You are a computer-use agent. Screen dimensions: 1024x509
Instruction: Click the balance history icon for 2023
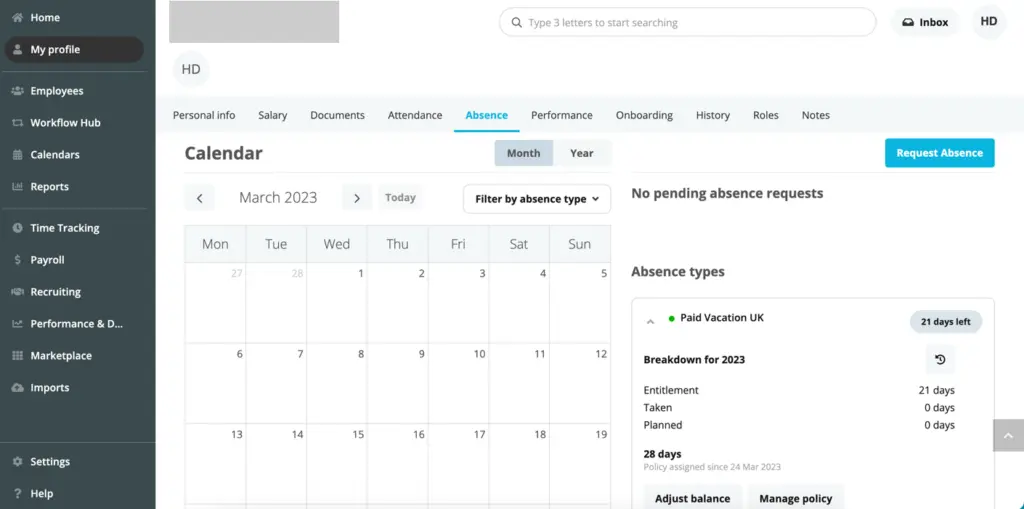(x=940, y=360)
